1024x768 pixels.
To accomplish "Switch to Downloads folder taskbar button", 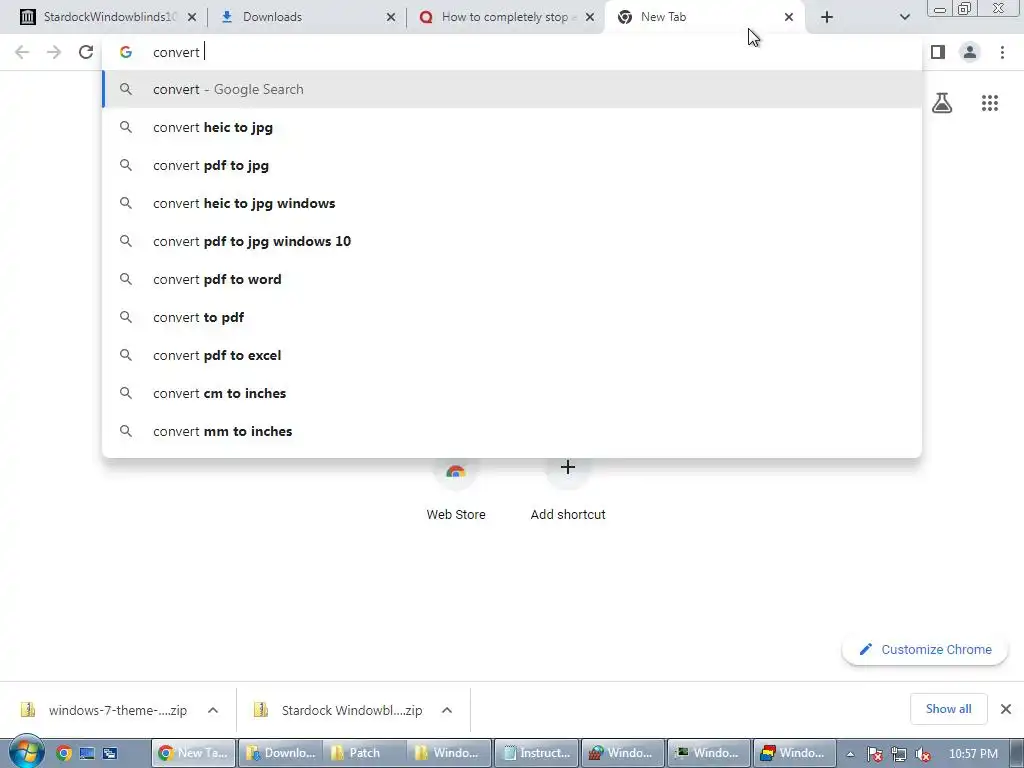I will click(x=280, y=753).
